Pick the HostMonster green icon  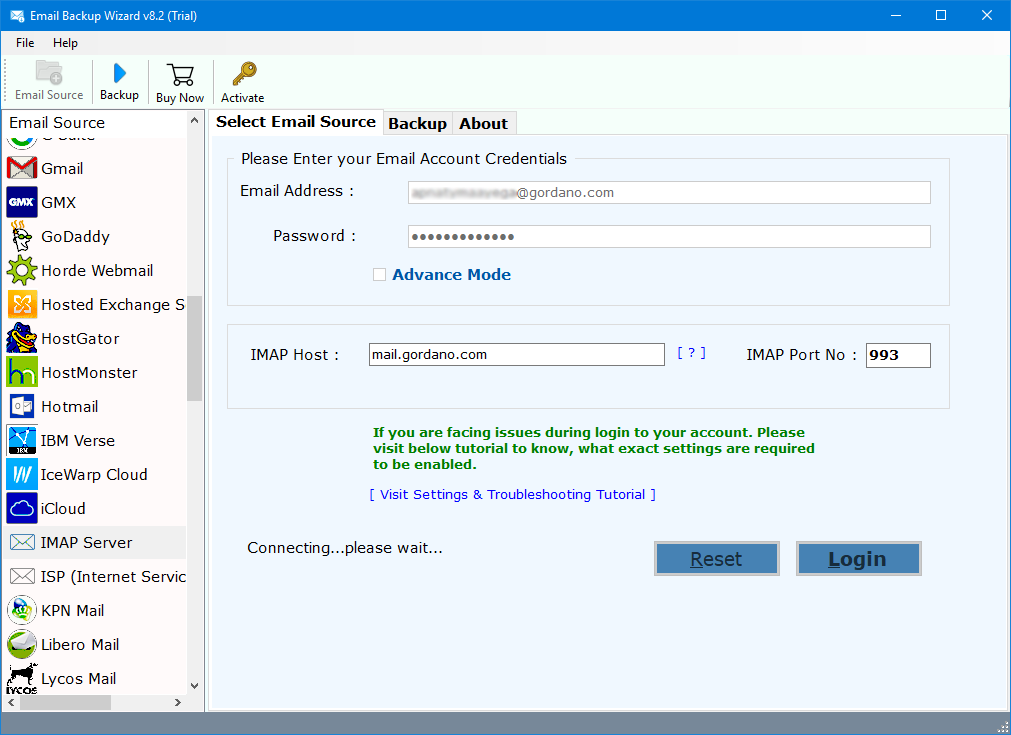click(22, 372)
